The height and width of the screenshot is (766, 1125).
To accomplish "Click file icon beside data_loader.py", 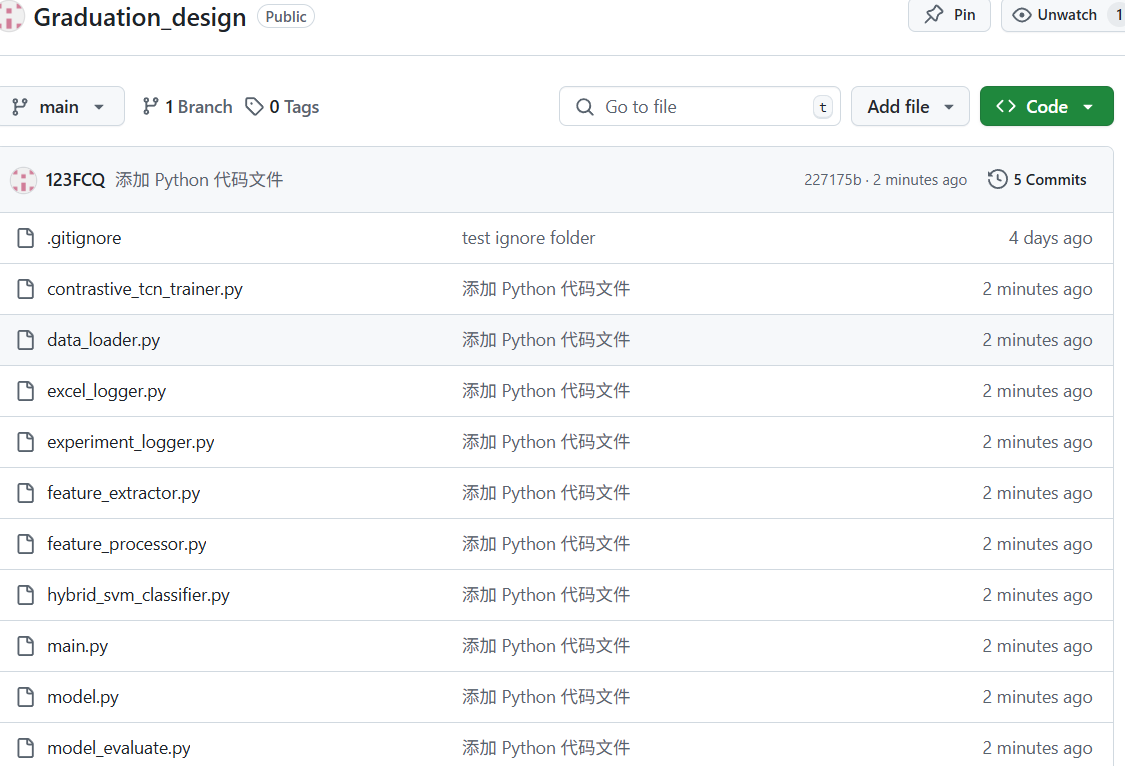I will pyautogui.click(x=25, y=340).
